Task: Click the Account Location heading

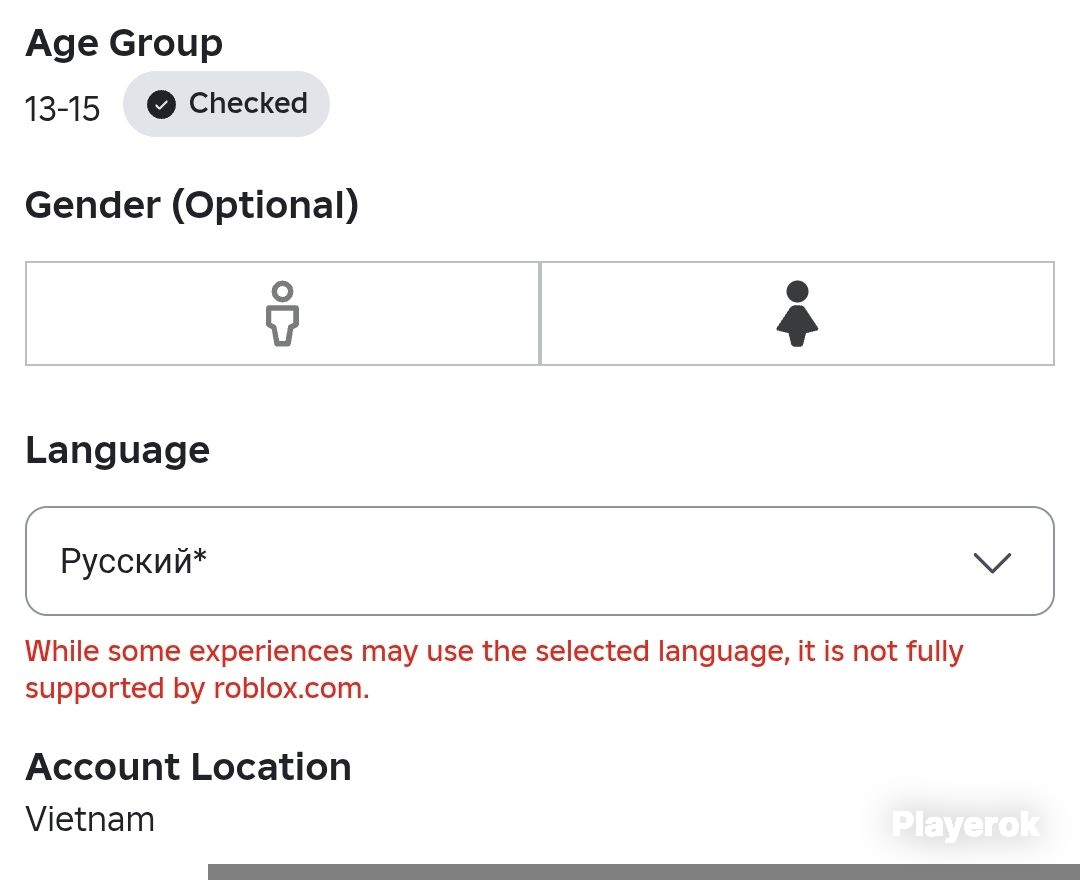Action: [x=189, y=766]
